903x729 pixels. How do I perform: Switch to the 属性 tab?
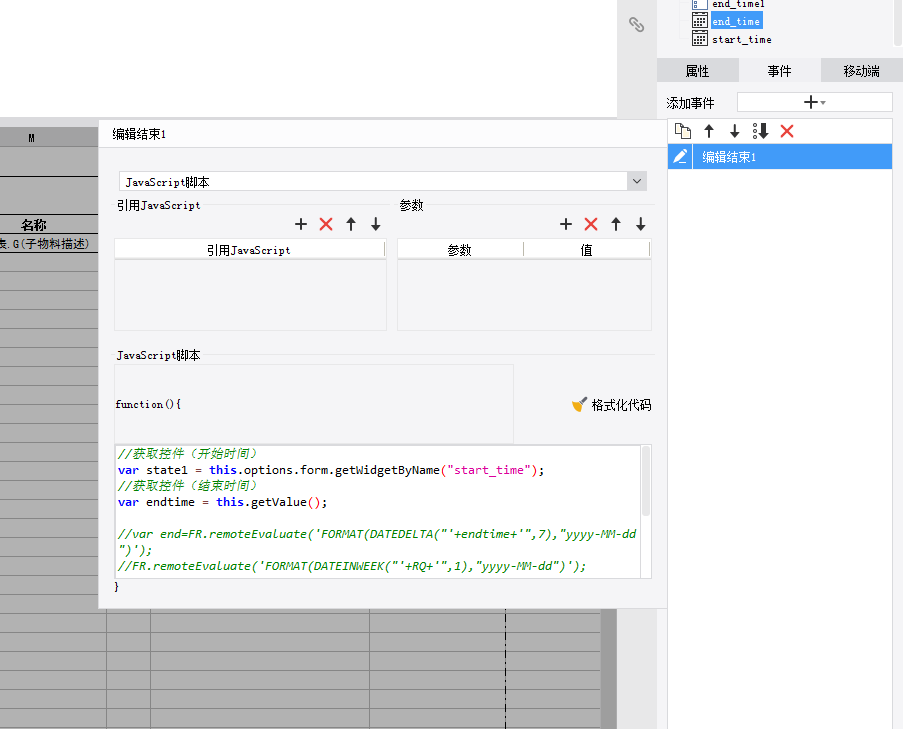697,71
